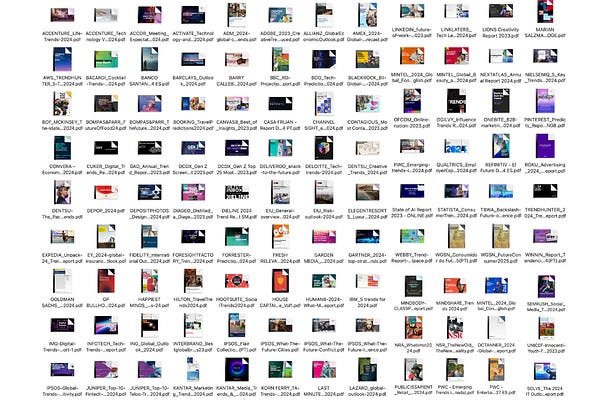This screenshot has height=400, width=600.
Task: Click the MINDSHARE Trends 2024.pdf file name
Action: click(x=455, y=306)
